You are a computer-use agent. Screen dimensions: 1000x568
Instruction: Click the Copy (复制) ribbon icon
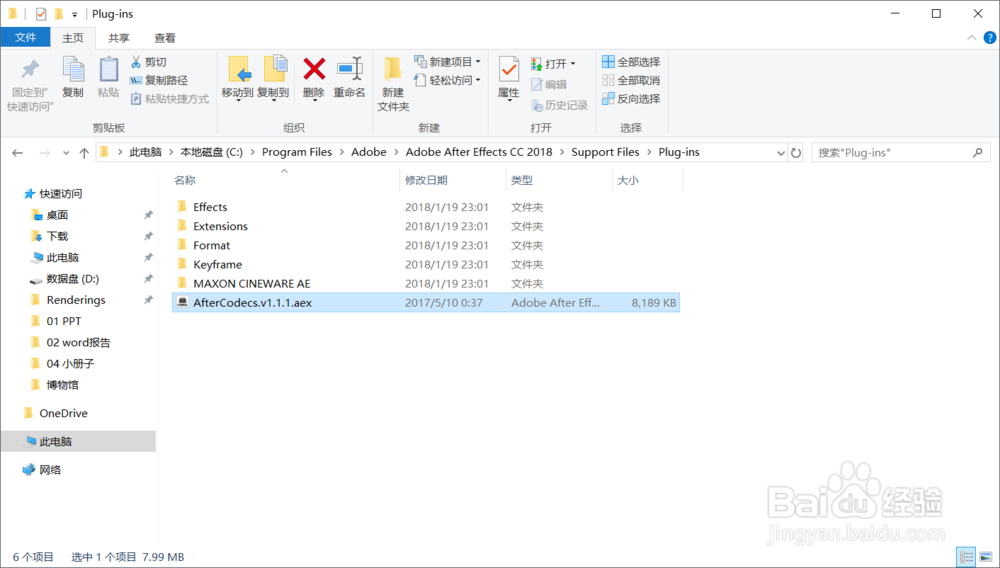[x=73, y=69]
